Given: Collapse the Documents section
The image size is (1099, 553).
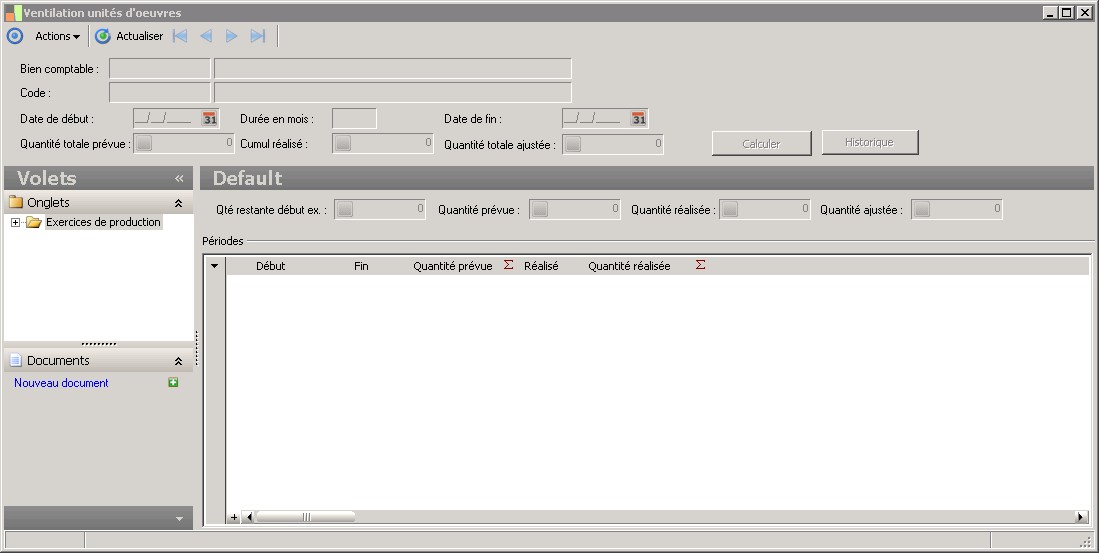Looking at the screenshot, I should click(x=178, y=362).
